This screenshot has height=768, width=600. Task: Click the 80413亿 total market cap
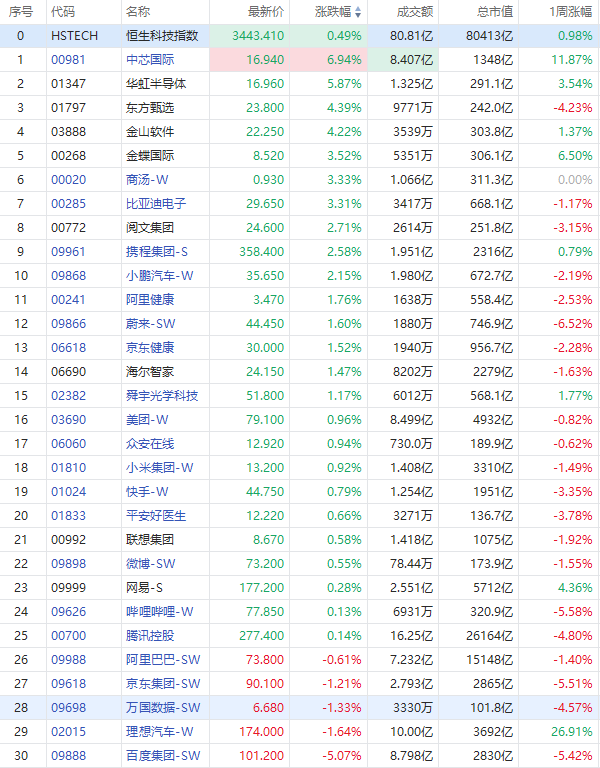click(489, 36)
